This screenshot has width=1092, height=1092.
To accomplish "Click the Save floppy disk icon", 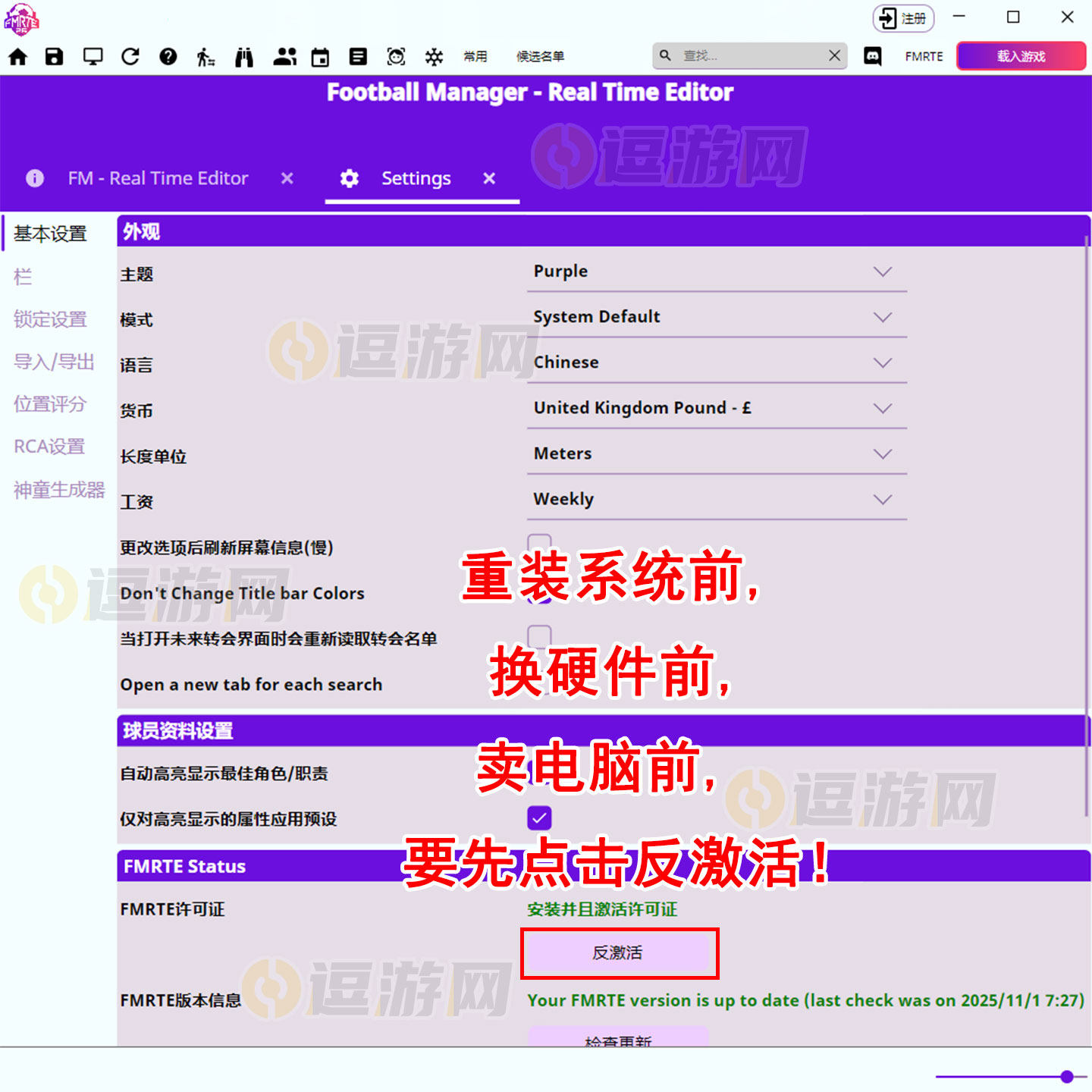I will tap(55, 56).
